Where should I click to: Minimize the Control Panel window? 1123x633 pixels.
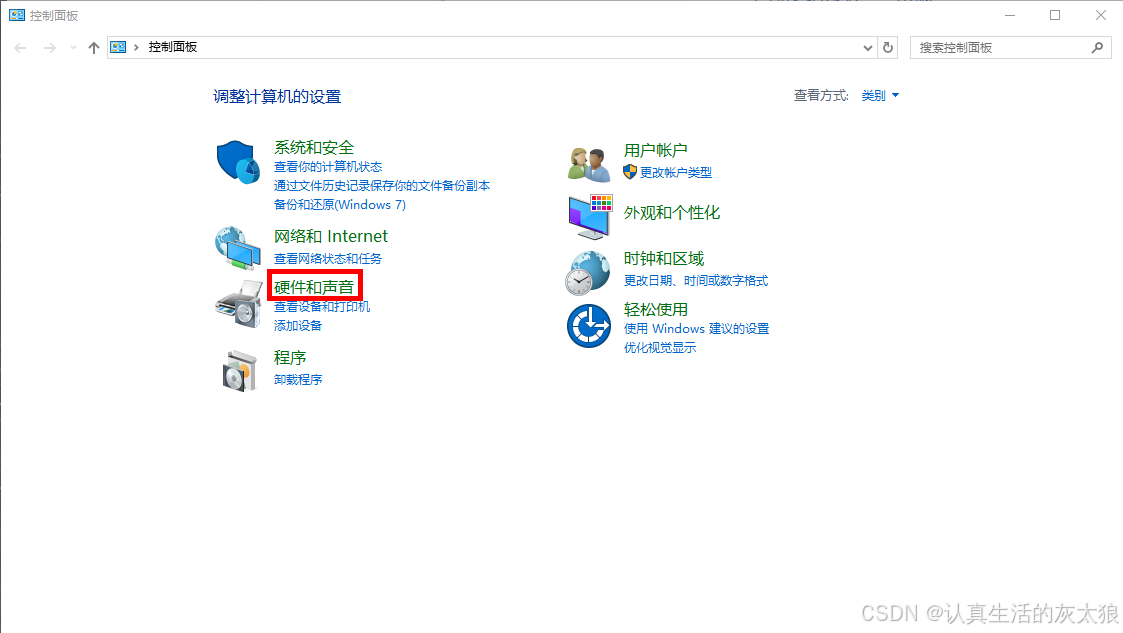point(1010,15)
